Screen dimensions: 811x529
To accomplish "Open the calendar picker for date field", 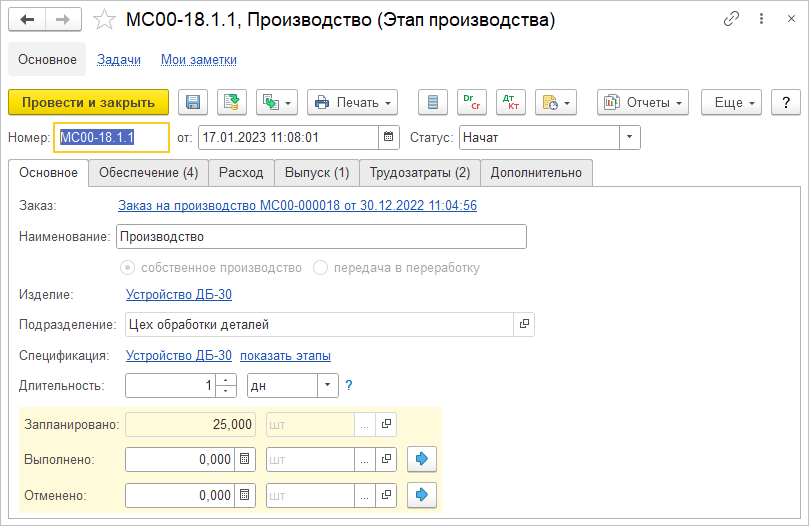I will click(x=388, y=137).
